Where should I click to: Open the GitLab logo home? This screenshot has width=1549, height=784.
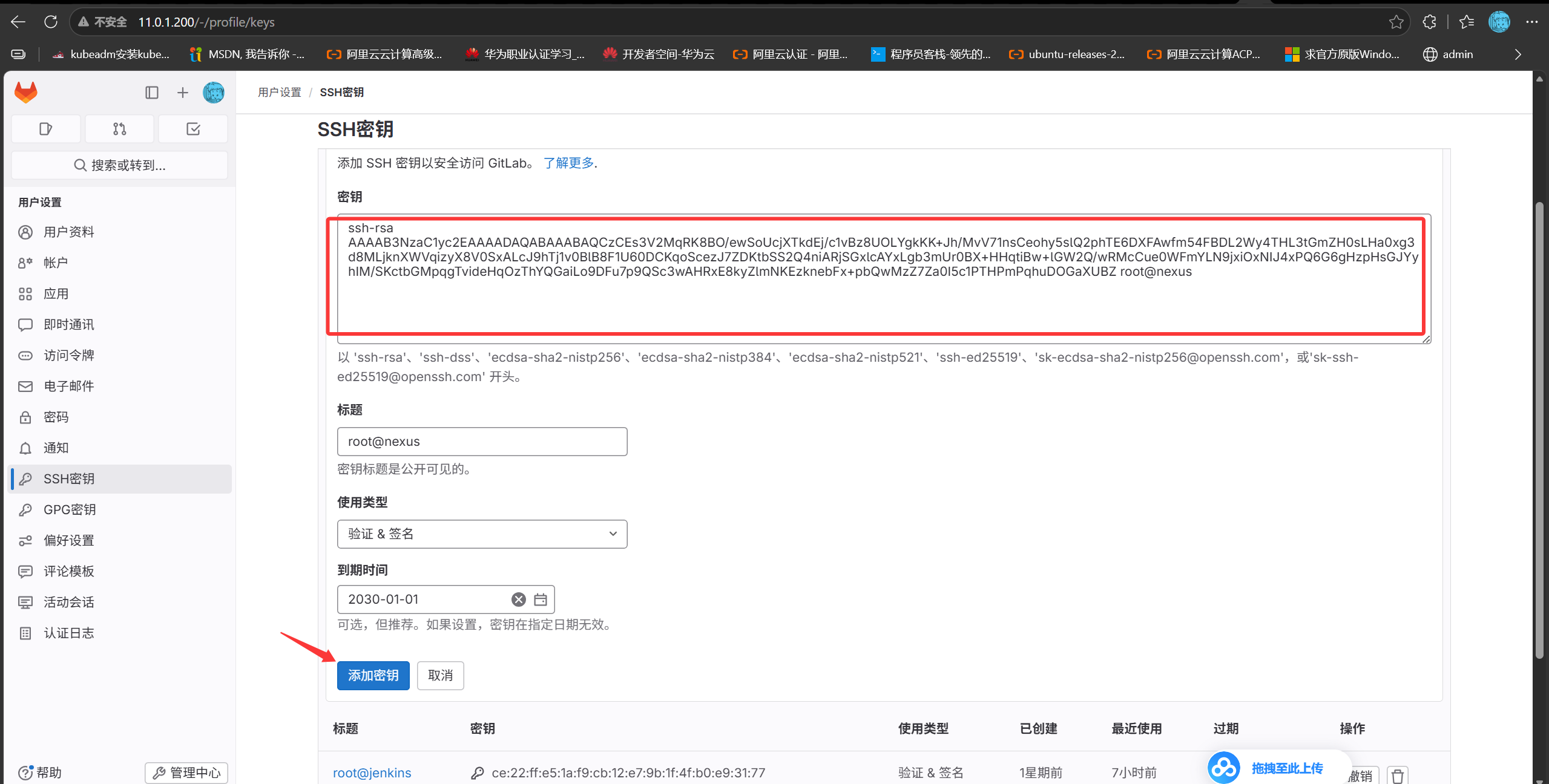tap(25, 92)
